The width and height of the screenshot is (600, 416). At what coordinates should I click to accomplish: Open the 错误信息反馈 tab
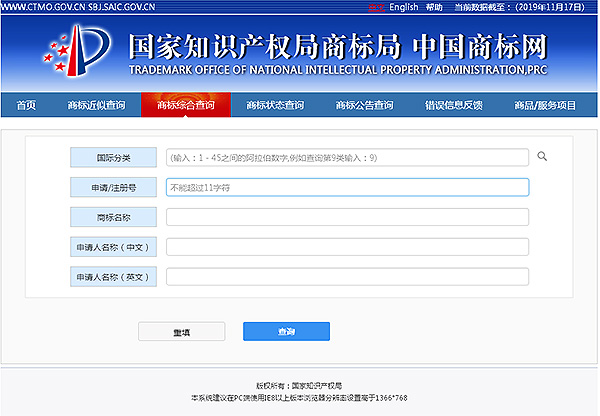click(x=454, y=105)
